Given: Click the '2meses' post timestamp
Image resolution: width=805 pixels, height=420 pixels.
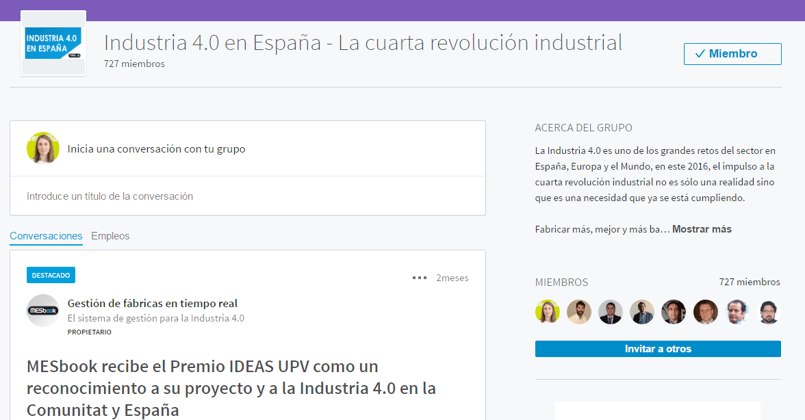Looking at the screenshot, I should coord(452,278).
